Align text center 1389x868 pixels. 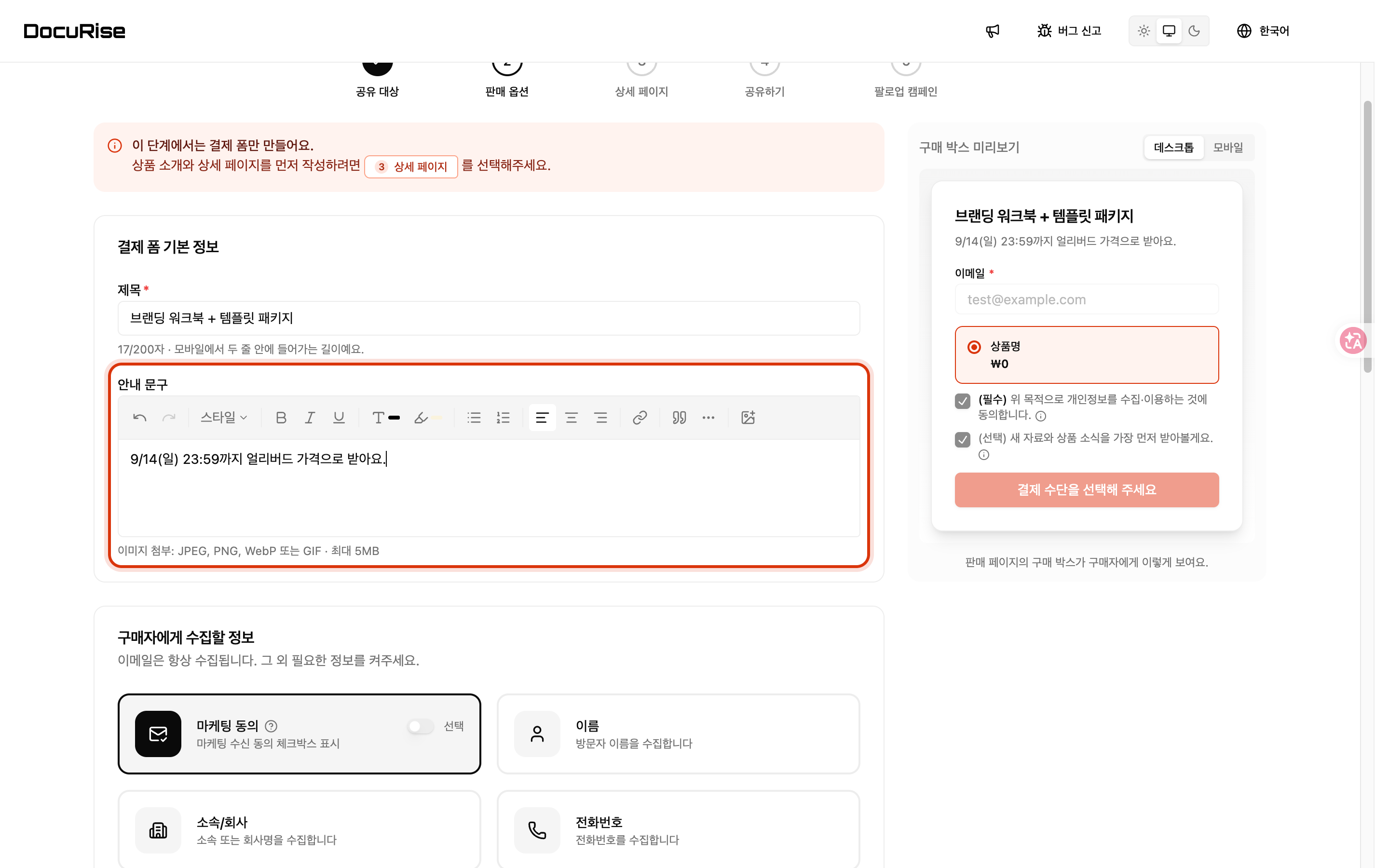571,417
